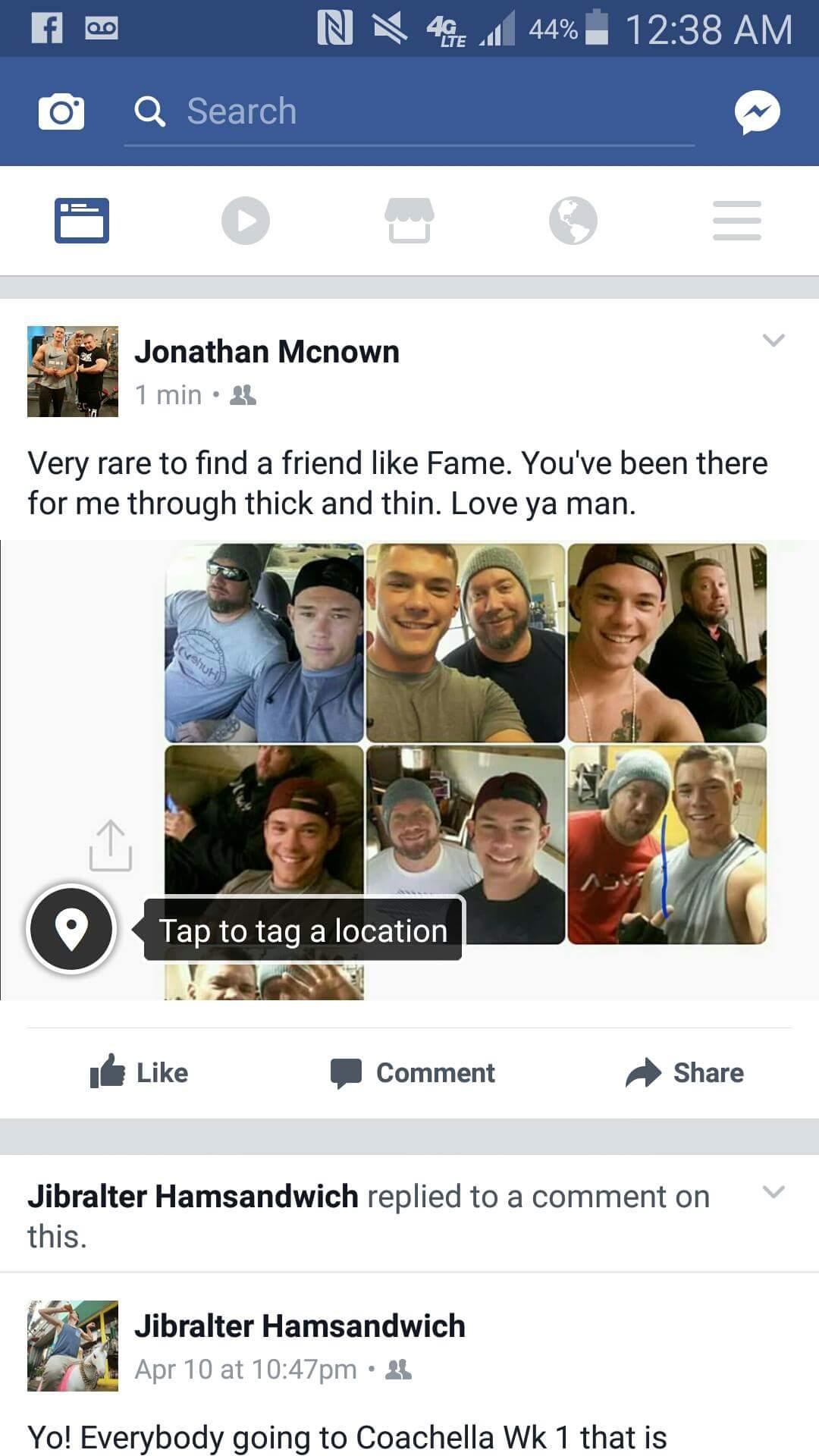Tap the location pin tag button
Viewport: 819px width, 1456px height.
[71, 929]
